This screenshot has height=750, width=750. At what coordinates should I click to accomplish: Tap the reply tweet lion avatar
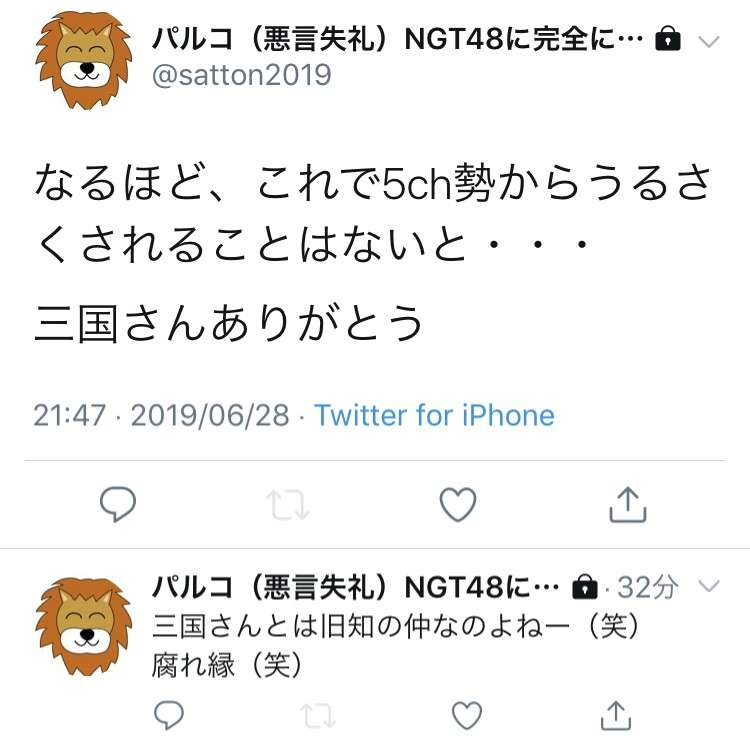point(84,626)
